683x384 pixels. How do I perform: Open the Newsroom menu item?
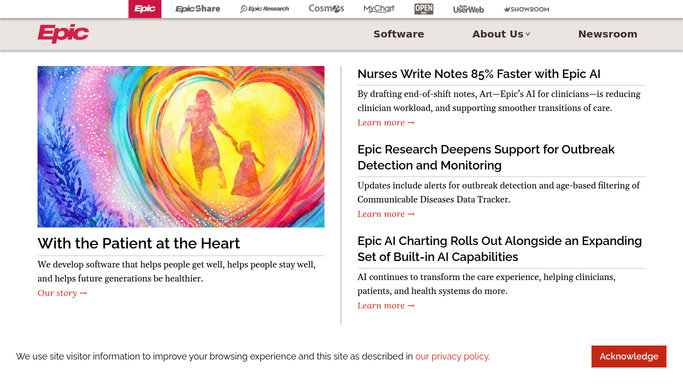(608, 34)
